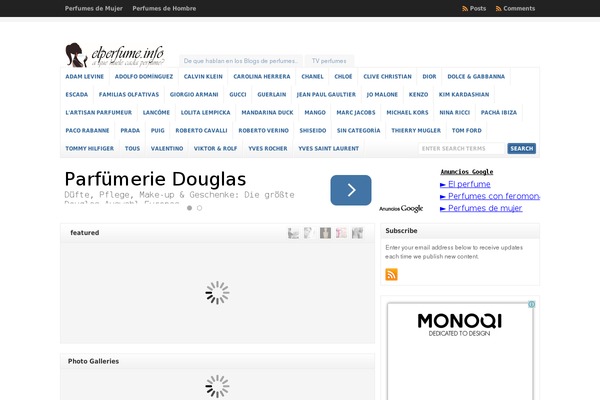The image size is (600, 400).
Task: Open Giorgio Armani category
Action: pyautogui.click(x=194, y=95)
